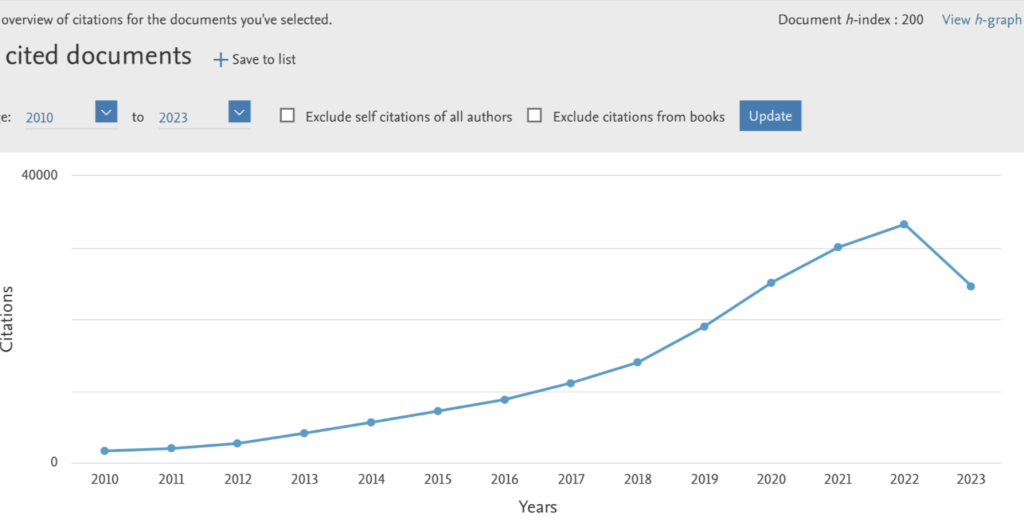The image size is (1024, 527).
Task: Select the 2013 citation data point
Action: [304, 433]
